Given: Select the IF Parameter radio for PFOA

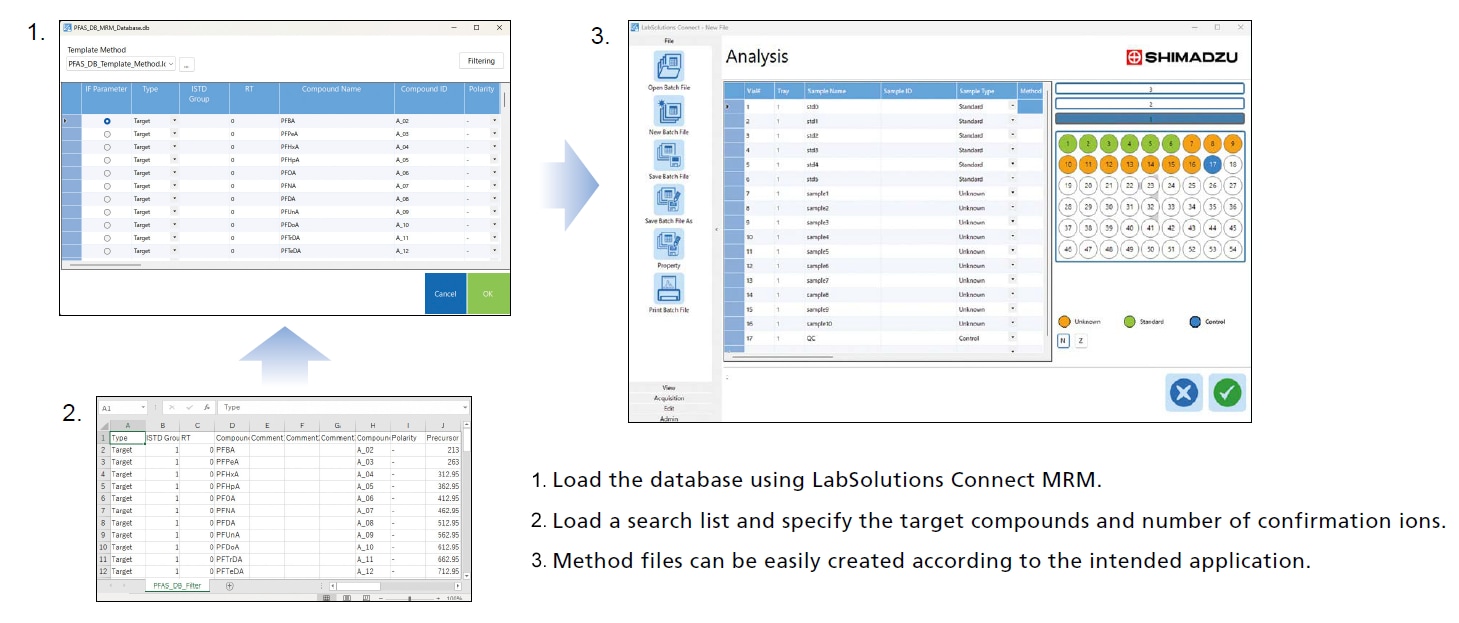Looking at the screenshot, I should [107, 173].
